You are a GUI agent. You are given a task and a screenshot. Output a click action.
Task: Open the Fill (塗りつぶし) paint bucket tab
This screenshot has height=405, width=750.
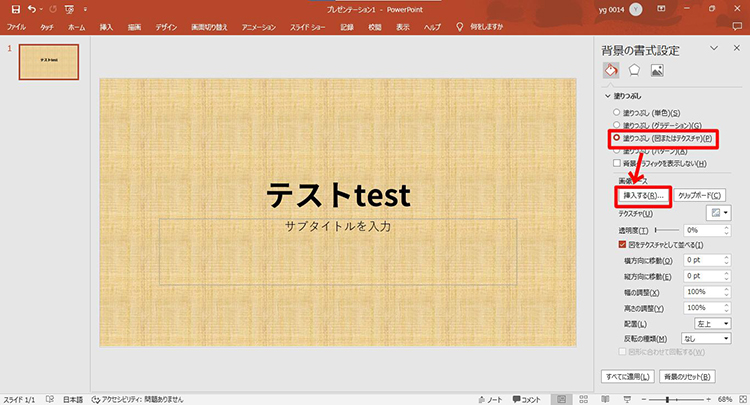pyautogui.click(x=611, y=70)
